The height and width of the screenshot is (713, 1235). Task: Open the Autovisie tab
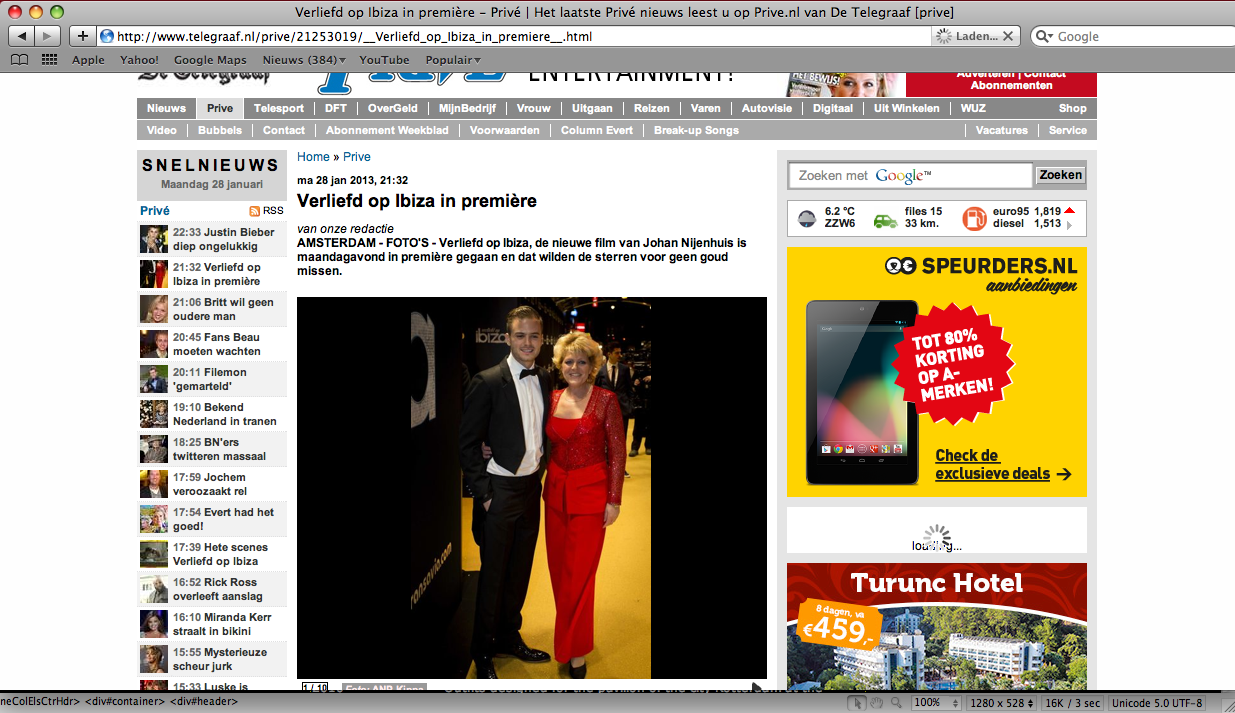767,108
